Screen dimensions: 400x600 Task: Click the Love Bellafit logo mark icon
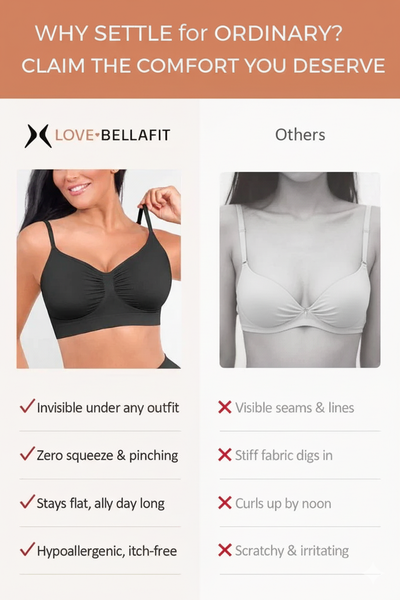point(38,136)
